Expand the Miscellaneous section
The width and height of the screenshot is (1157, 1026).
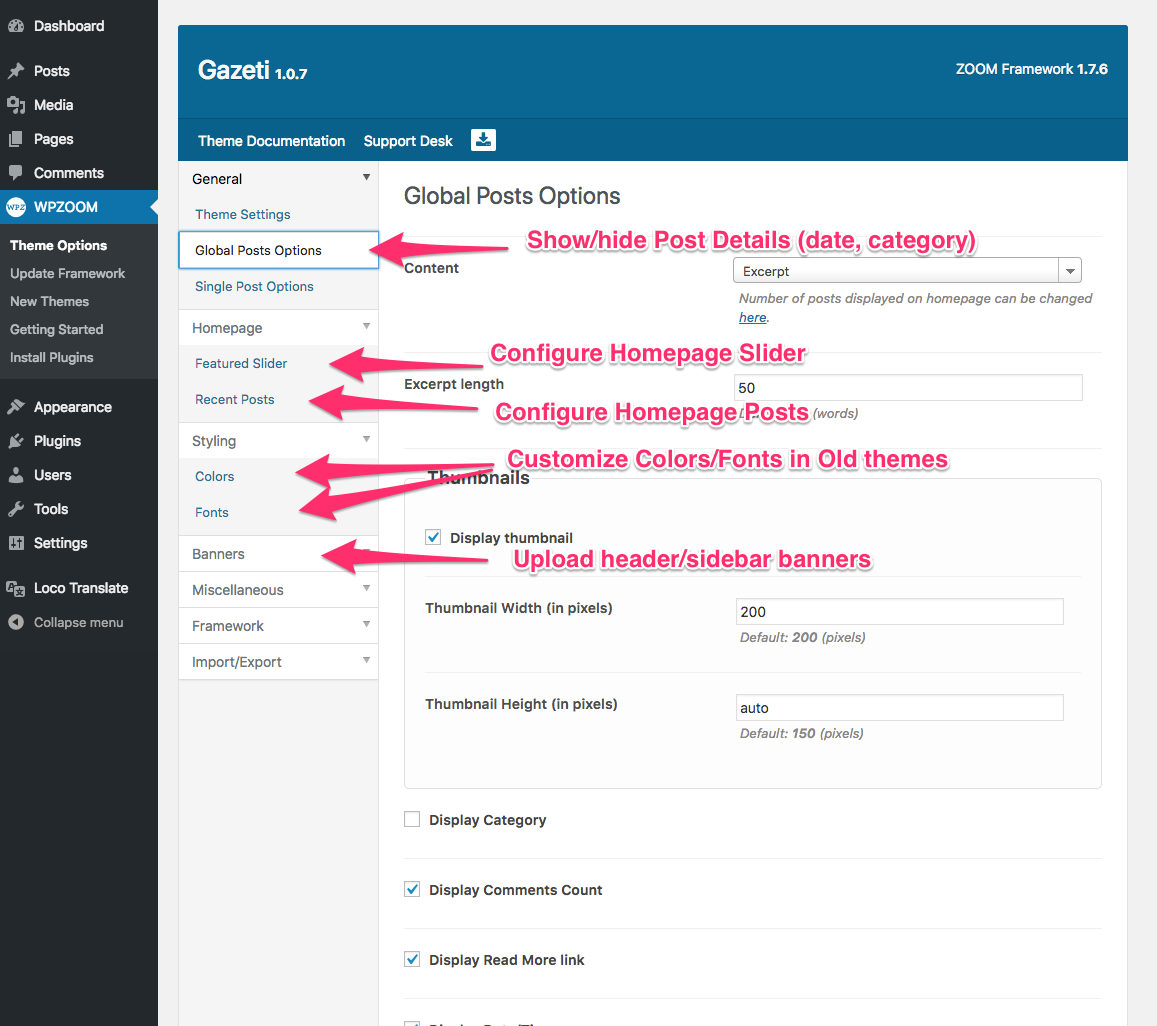point(278,590)
